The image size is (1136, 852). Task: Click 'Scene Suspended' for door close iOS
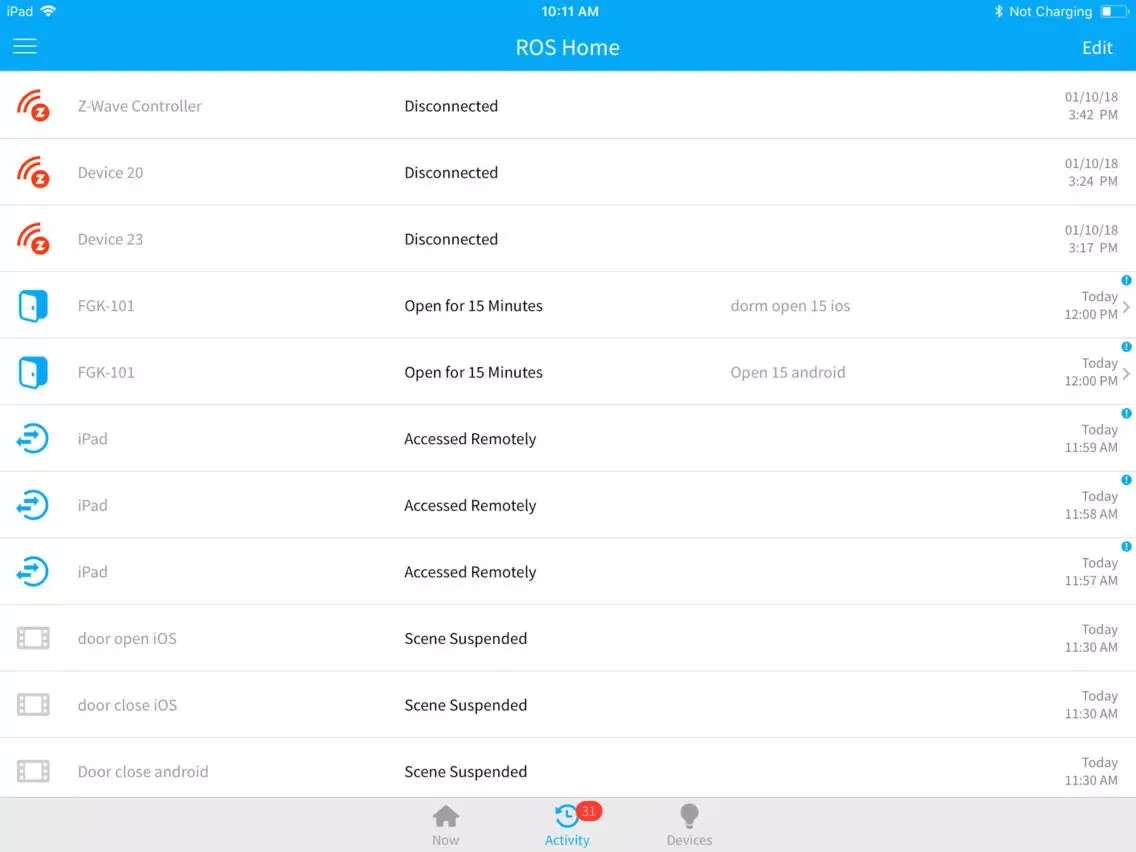point(465,705)
